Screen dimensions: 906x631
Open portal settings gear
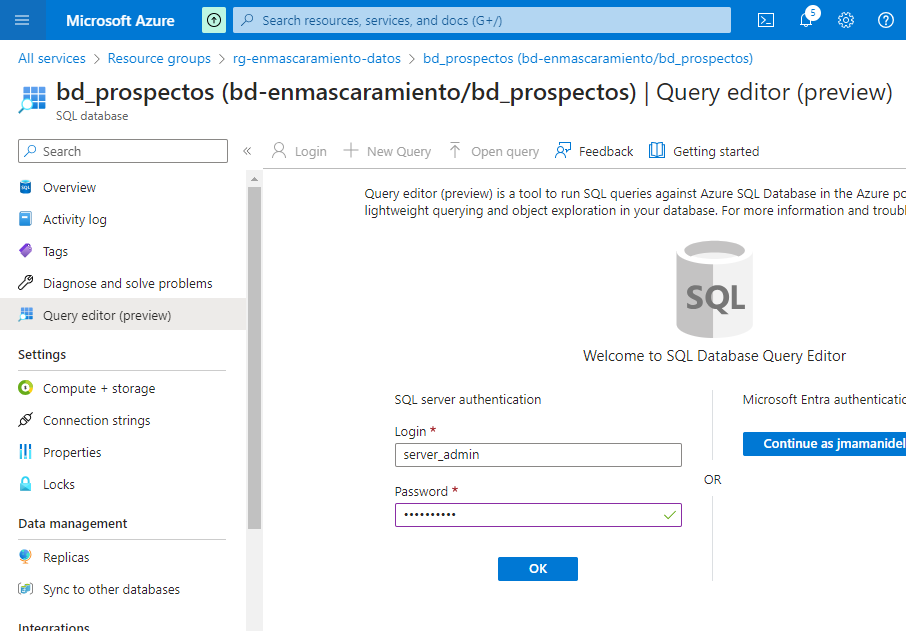pos(846,20)
